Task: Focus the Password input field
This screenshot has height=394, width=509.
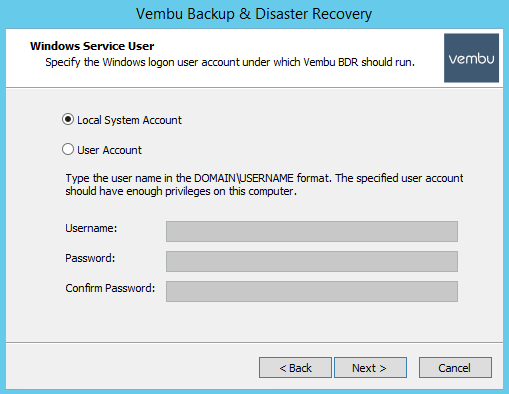Action: coord(312,261)
